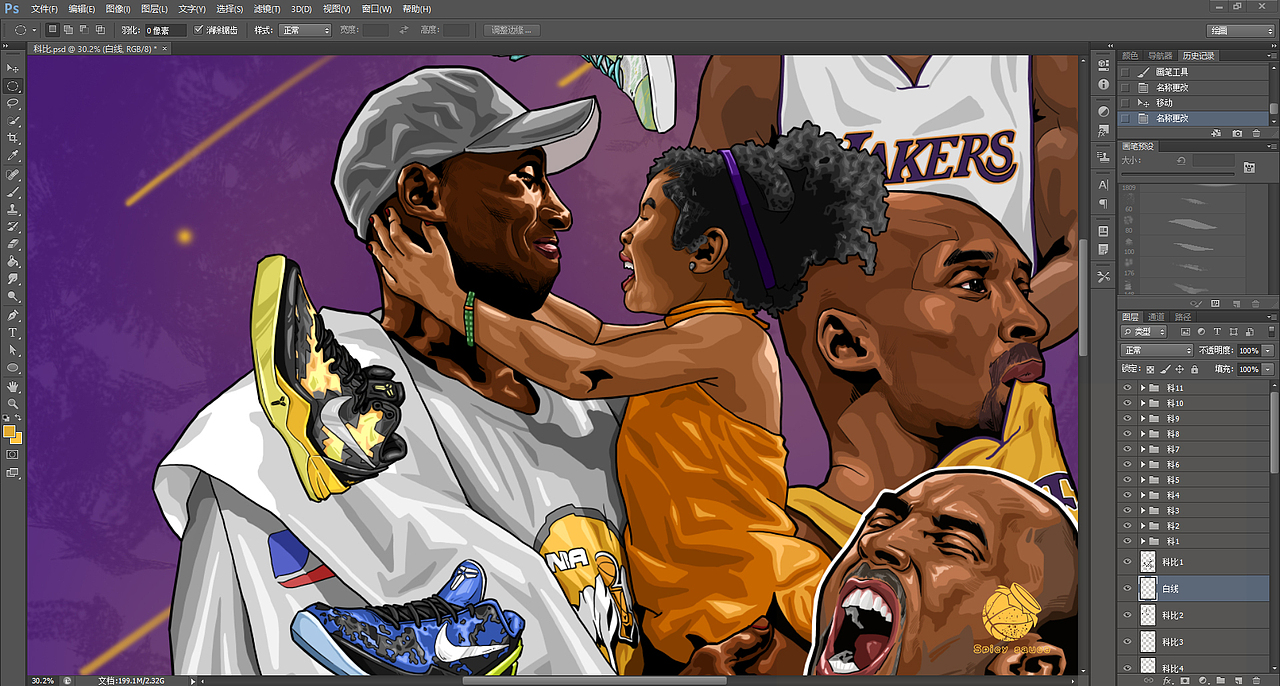Open the 图层(L) menu
This screenshot has width=1280, height=686.
[x=155, y=9]
